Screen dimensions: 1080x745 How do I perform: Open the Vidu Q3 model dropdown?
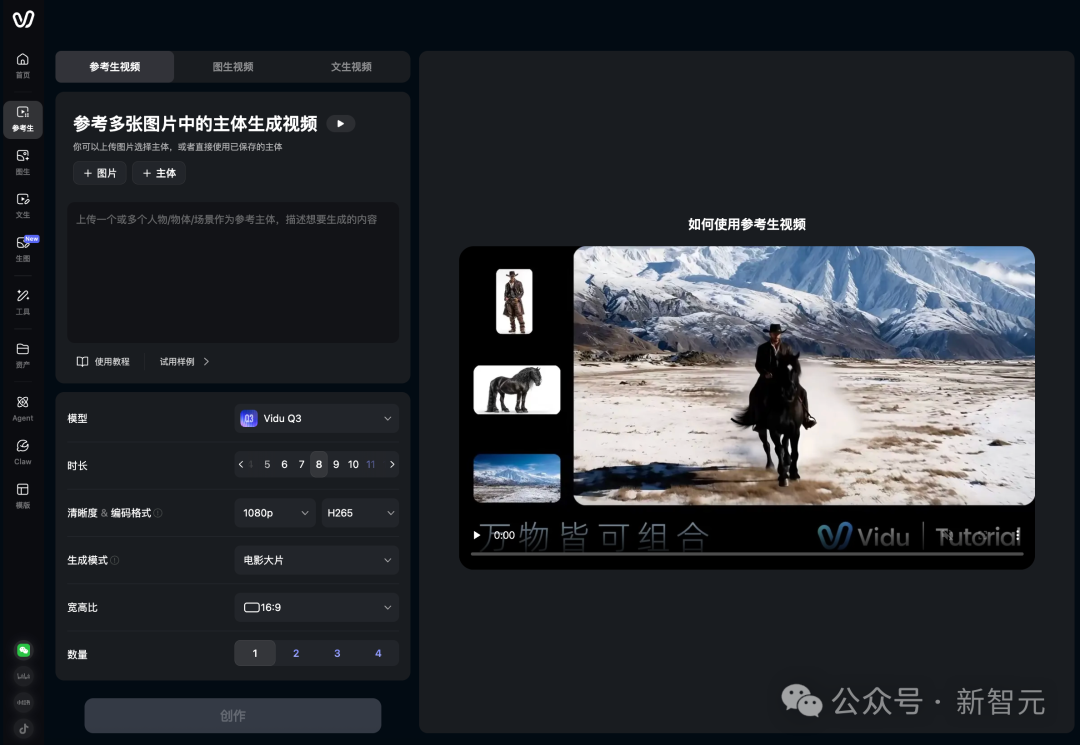(x=316, y=418)
